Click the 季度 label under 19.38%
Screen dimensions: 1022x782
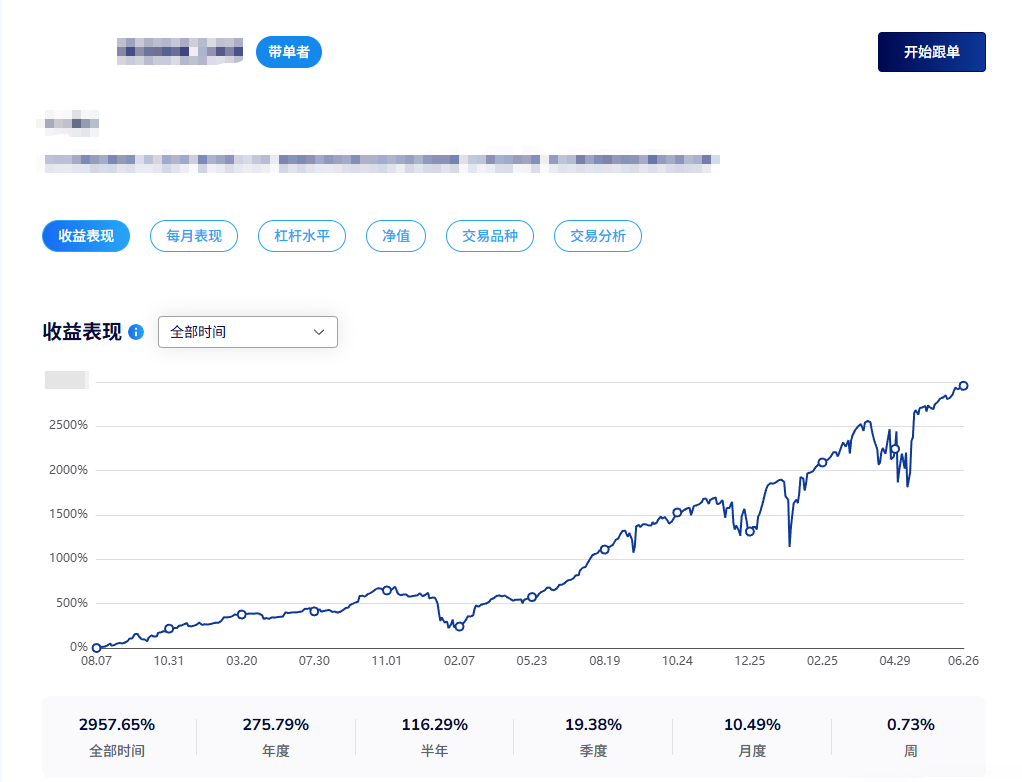point(593,751)
